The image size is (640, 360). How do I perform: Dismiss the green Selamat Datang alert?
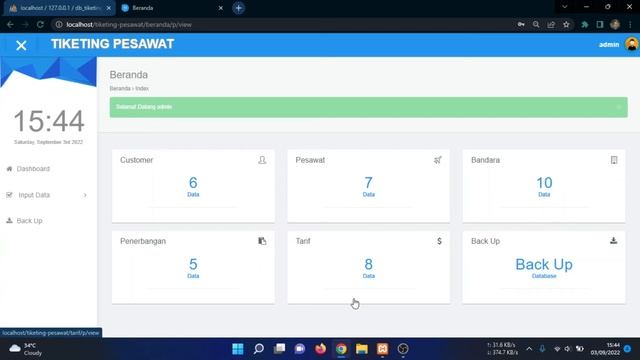(x=619, y=107)
